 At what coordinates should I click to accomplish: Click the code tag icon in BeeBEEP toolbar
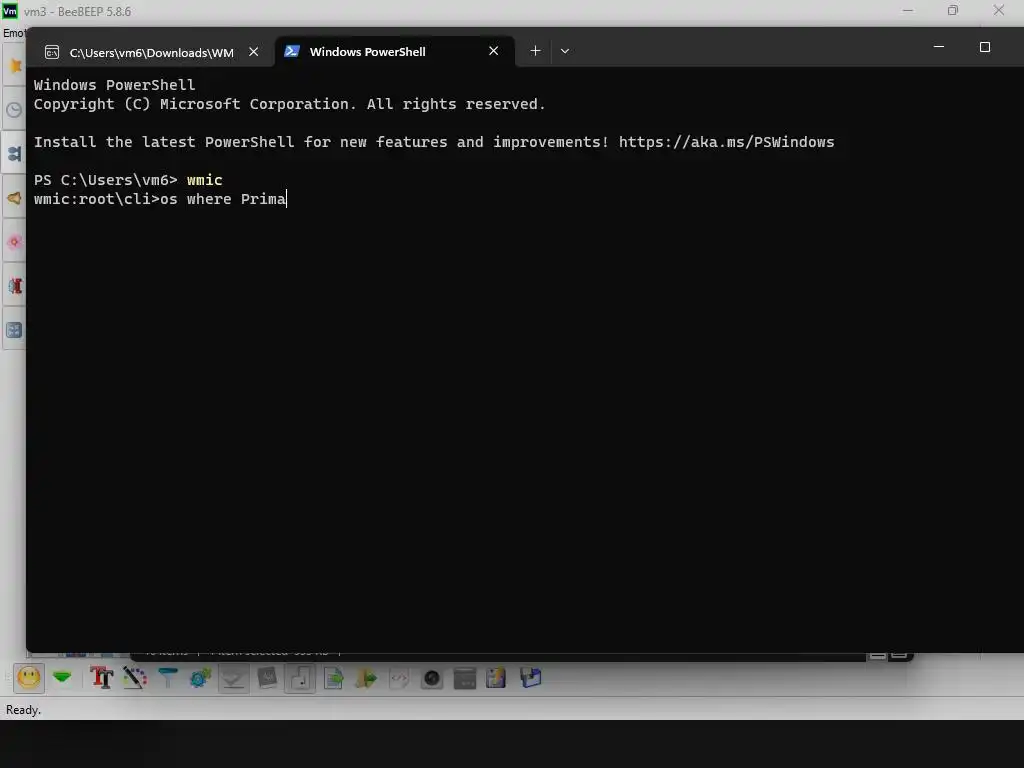[399, 679]
